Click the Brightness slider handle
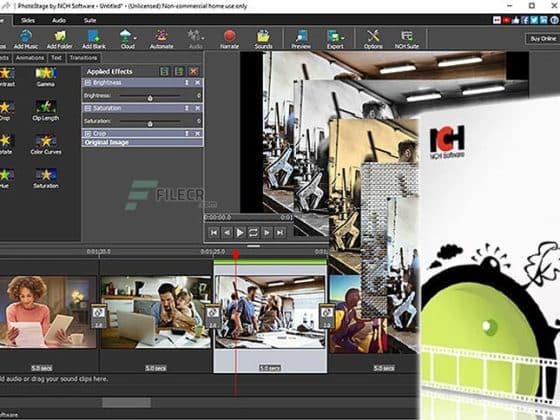Viewport: 560px width, 420px height. pyautogui.click(x=150, y=98)
